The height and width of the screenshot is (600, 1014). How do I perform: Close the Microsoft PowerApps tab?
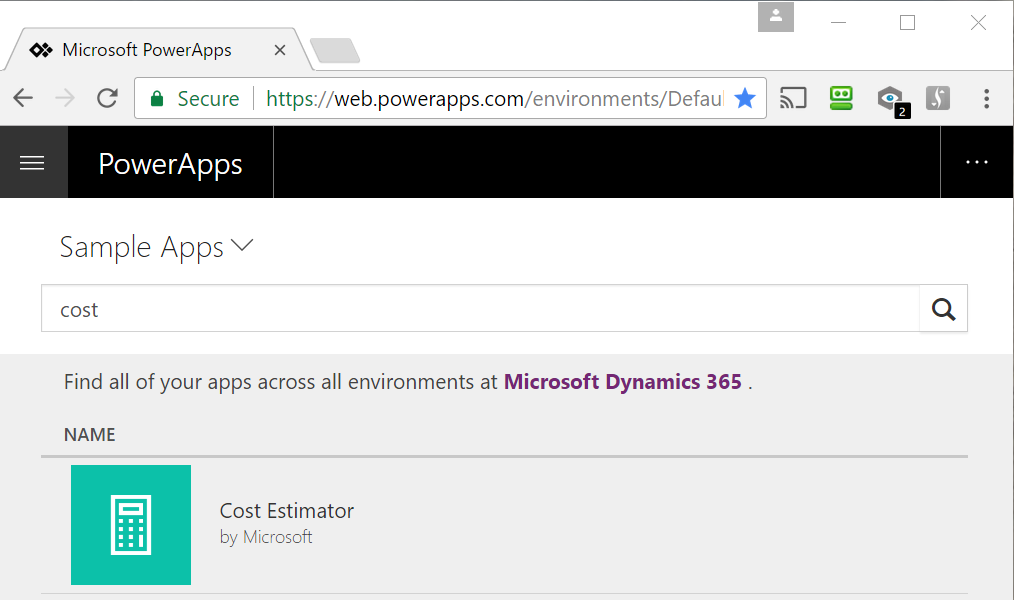[280, 50]
